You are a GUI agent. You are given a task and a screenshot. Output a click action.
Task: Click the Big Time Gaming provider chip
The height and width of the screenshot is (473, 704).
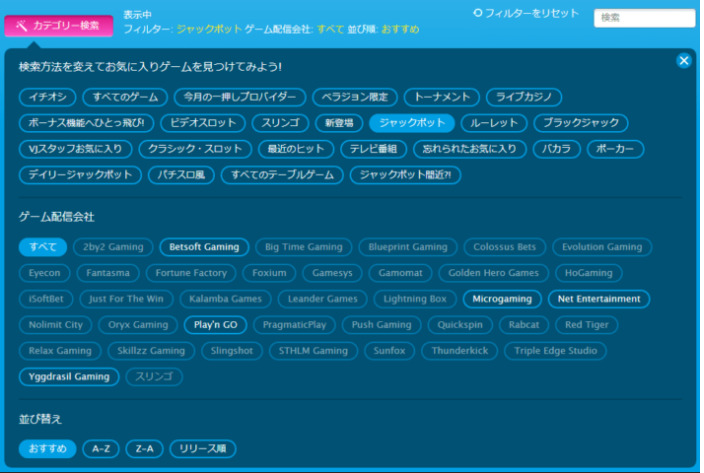coord(304,247)
